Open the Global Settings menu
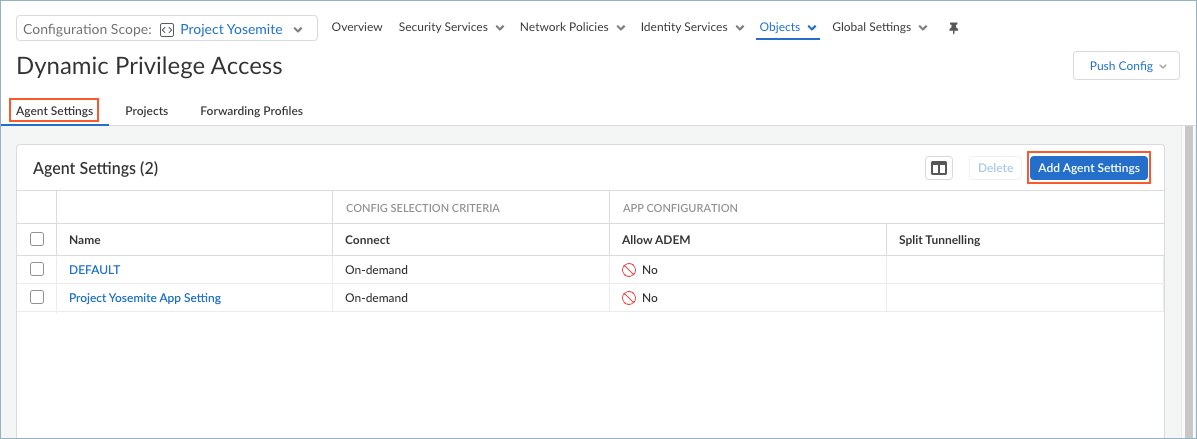 (879, 28)
